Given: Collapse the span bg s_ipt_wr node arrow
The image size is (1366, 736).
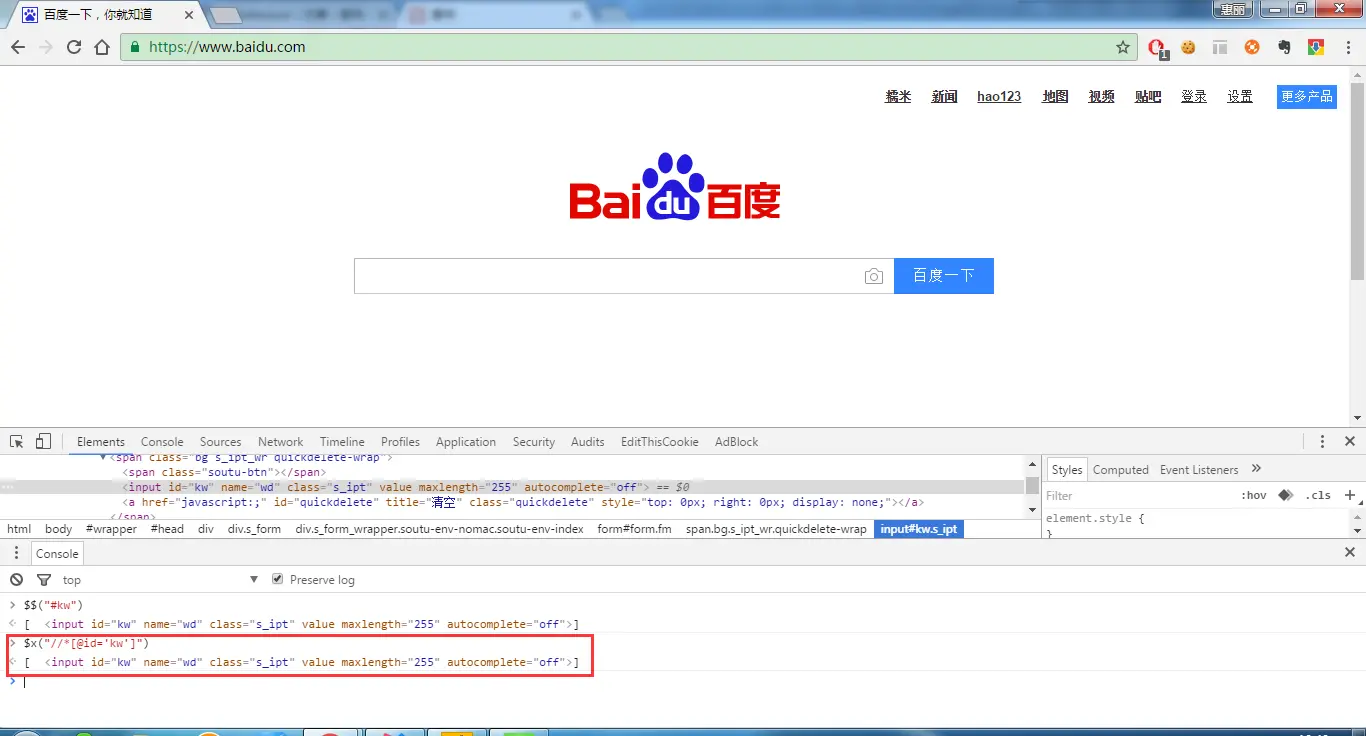Looking at the screenshot, I should pyautogui.click(x=103, y=458).
